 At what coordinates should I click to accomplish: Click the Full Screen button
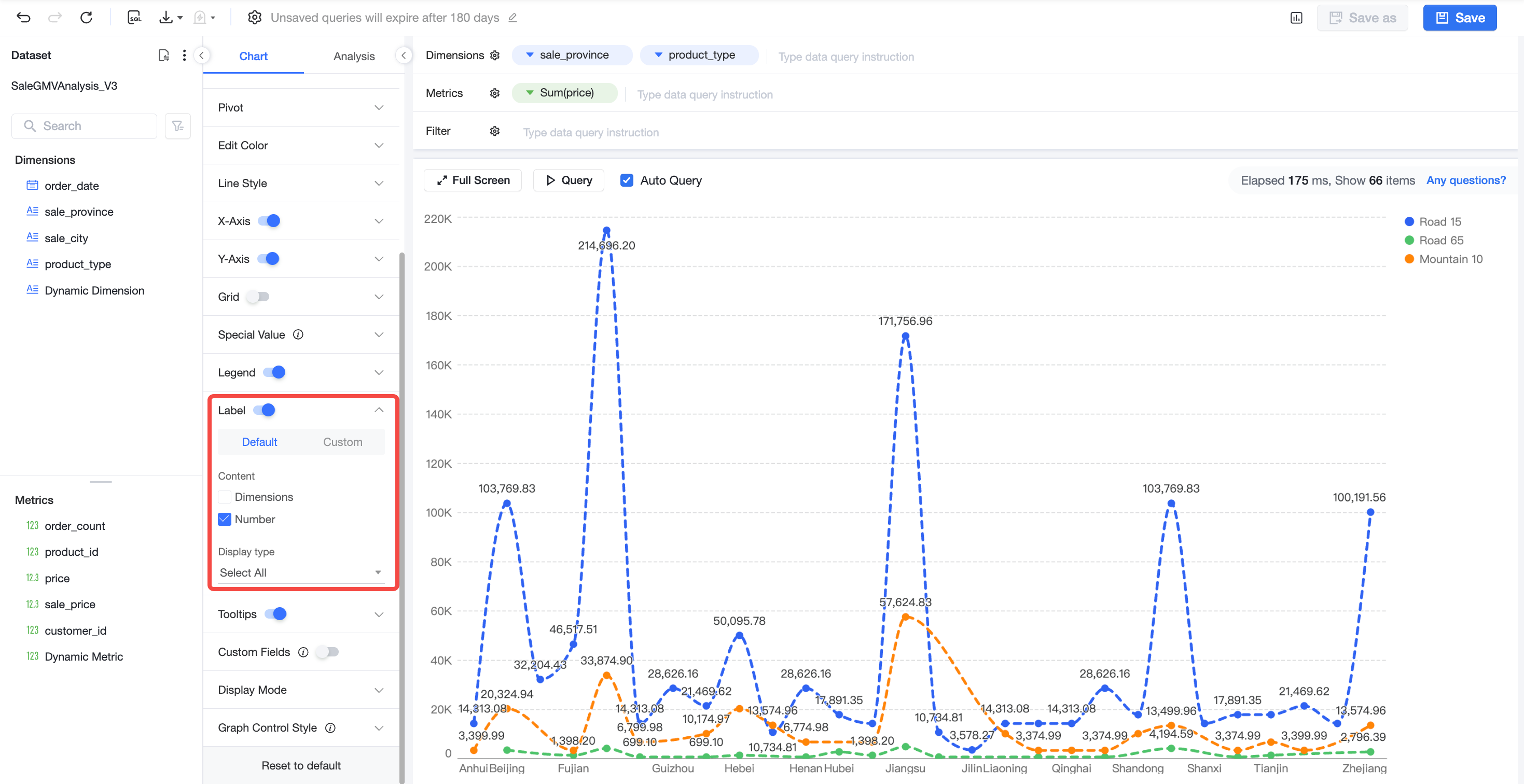[473, 180]
